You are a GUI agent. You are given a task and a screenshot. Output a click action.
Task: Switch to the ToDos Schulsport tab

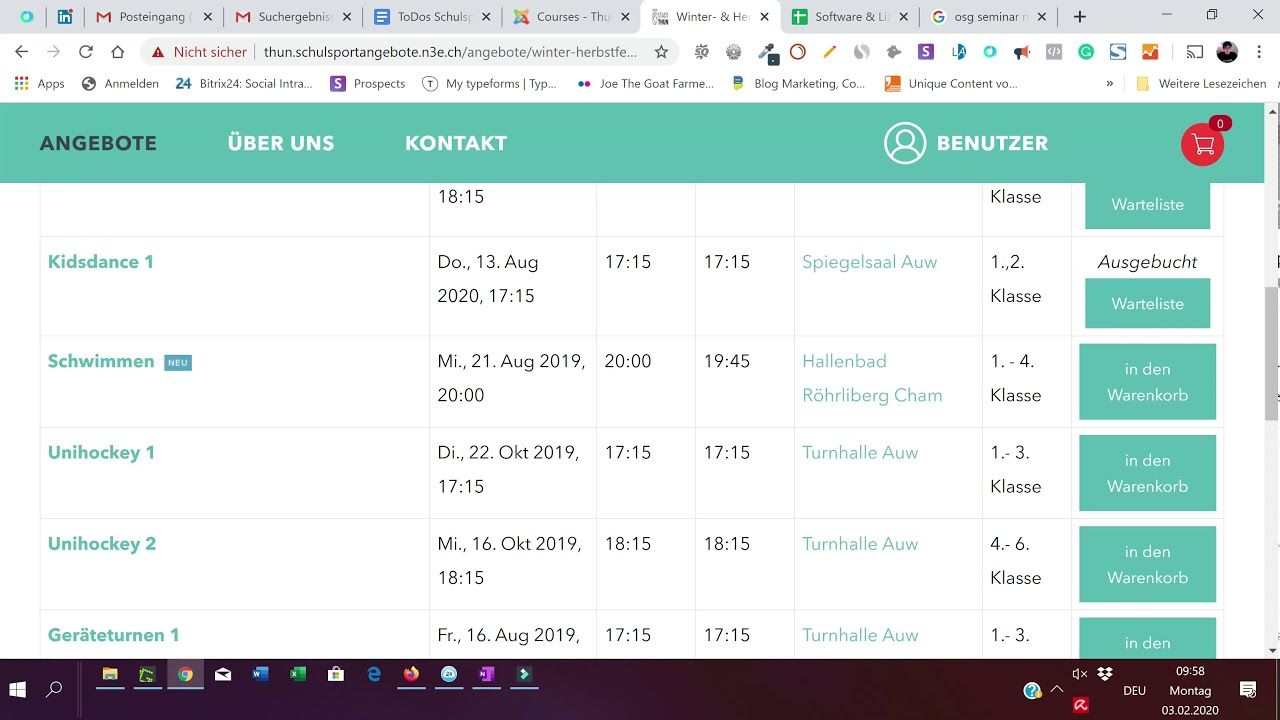point(433,17)
